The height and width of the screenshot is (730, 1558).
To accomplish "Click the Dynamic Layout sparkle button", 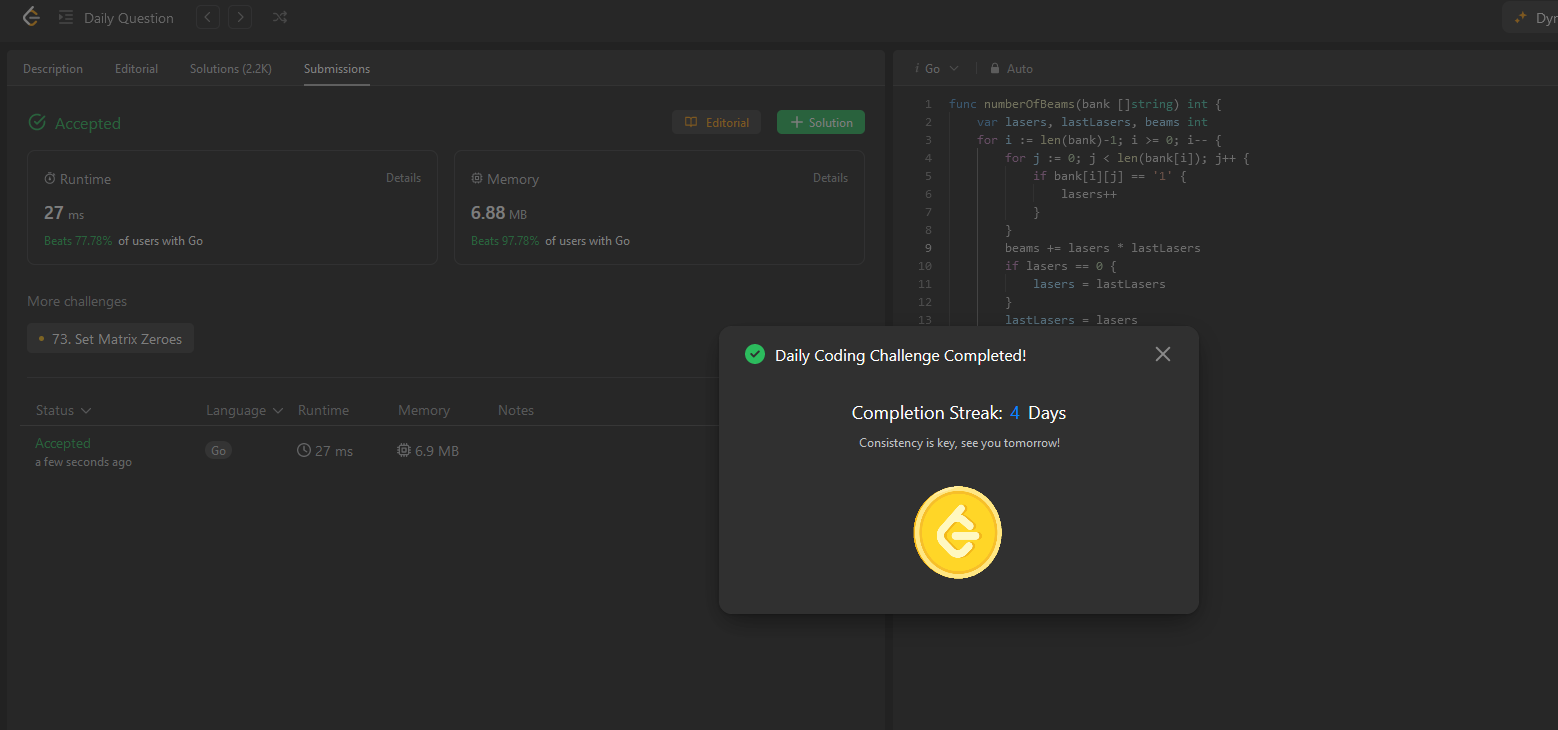I will click(x=1530, y=17).
